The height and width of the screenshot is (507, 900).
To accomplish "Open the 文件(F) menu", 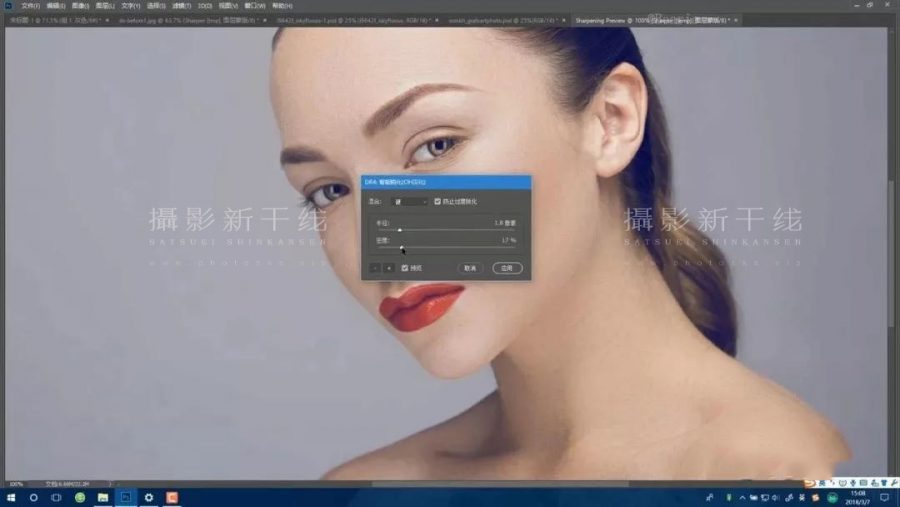I will (x=30, y=6).
